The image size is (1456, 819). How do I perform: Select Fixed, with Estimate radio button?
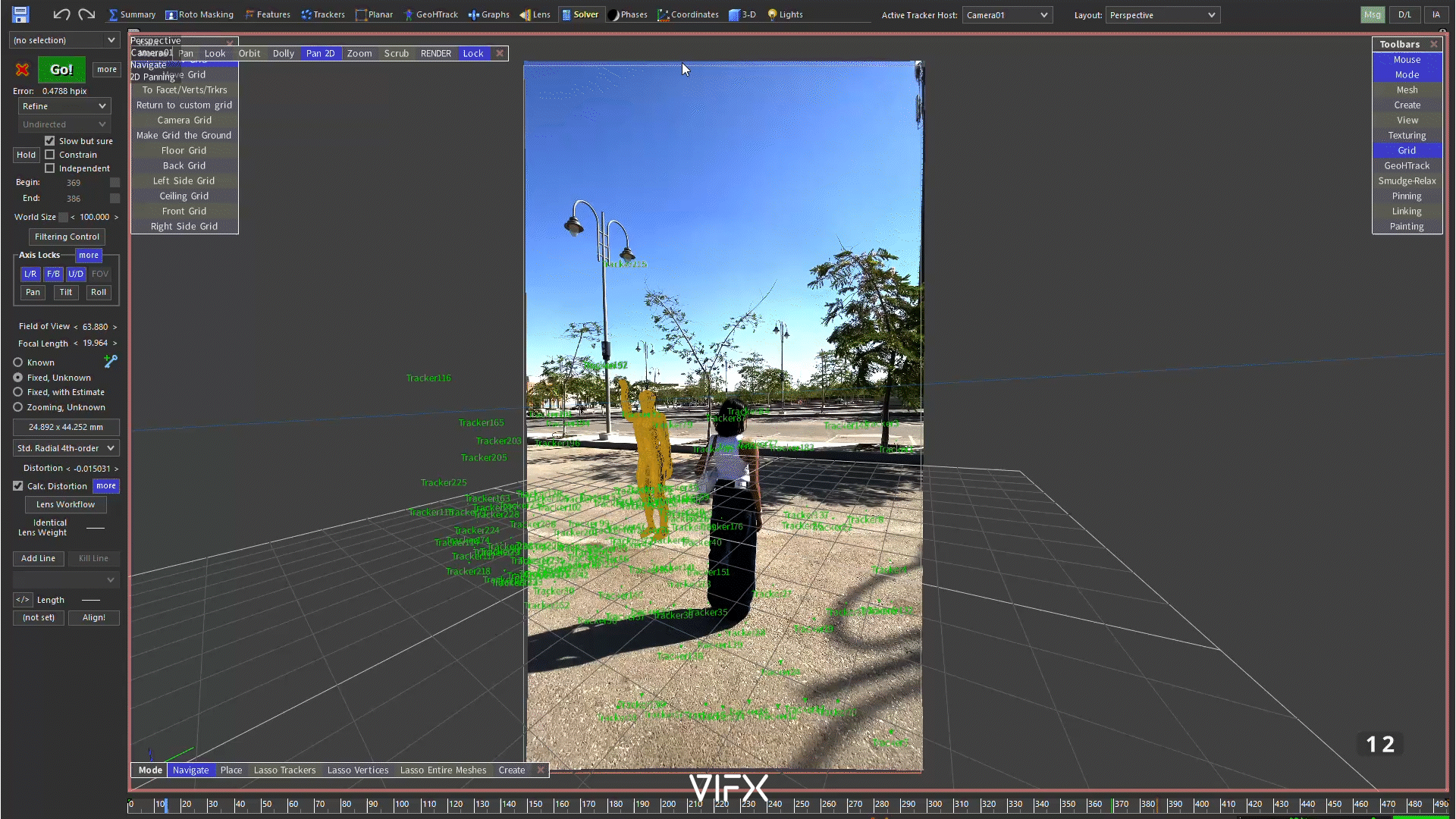[18, 392]
